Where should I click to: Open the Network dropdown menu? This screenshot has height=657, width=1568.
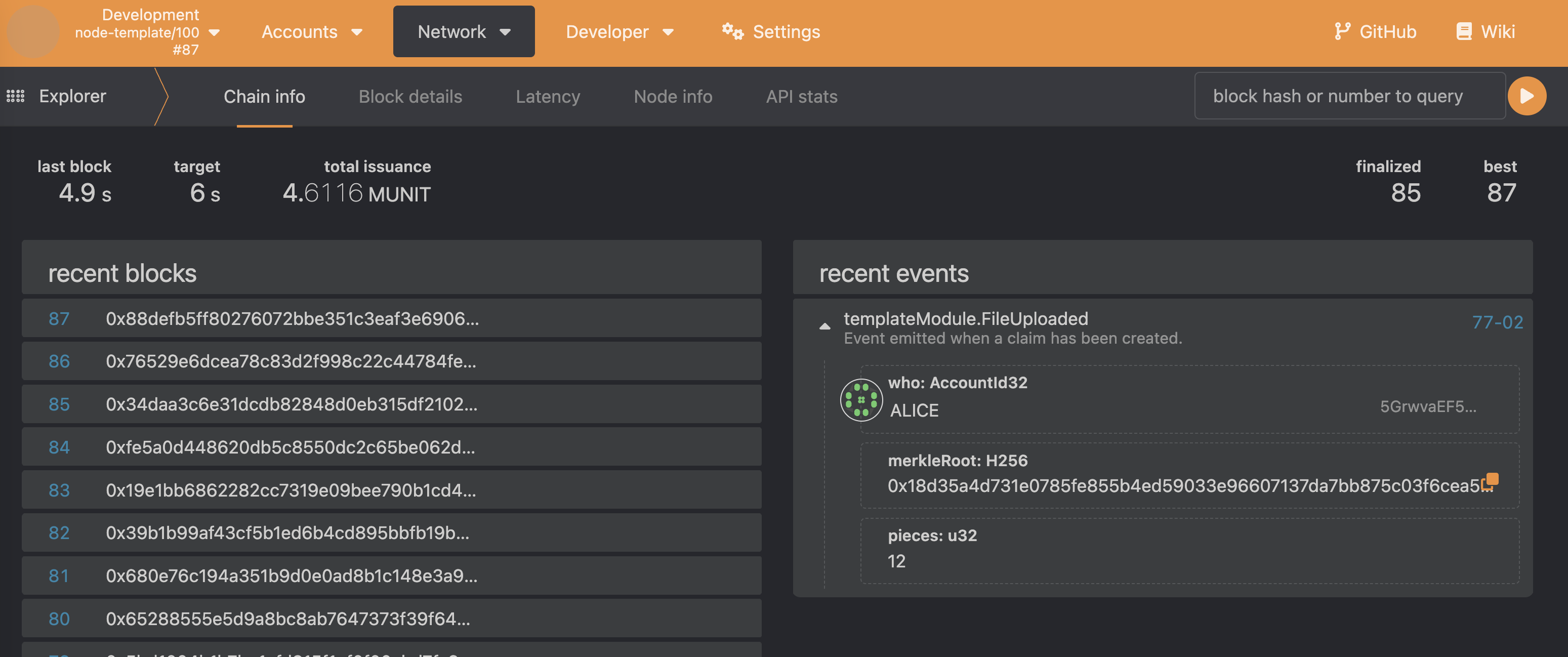464,32
